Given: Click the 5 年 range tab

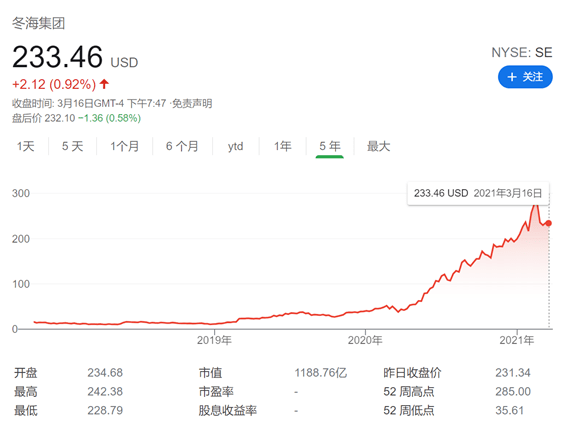Looking at the screenshot, I should (x=330, y=146).
